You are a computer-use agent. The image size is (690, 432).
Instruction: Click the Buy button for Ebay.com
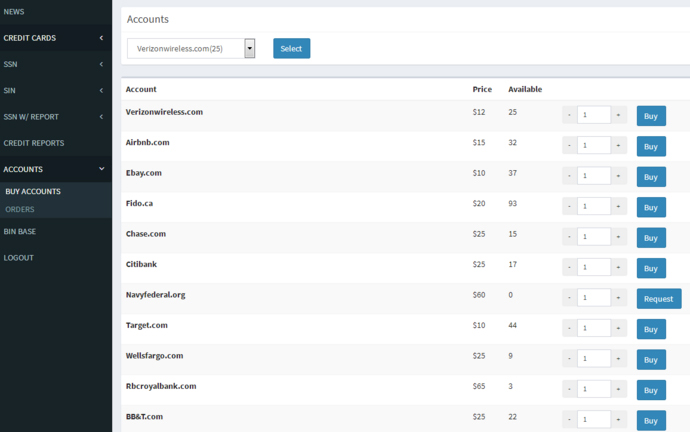651,176
